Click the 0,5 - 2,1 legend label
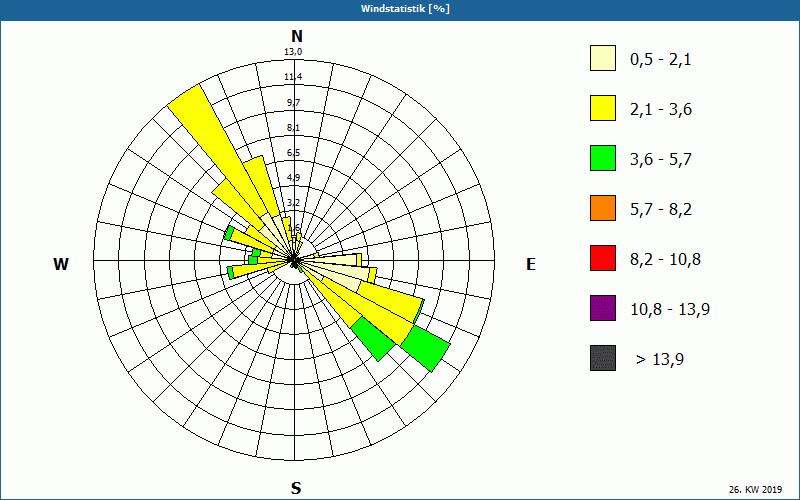This screenshot has width=800, height=500. (x=661, y=60)
